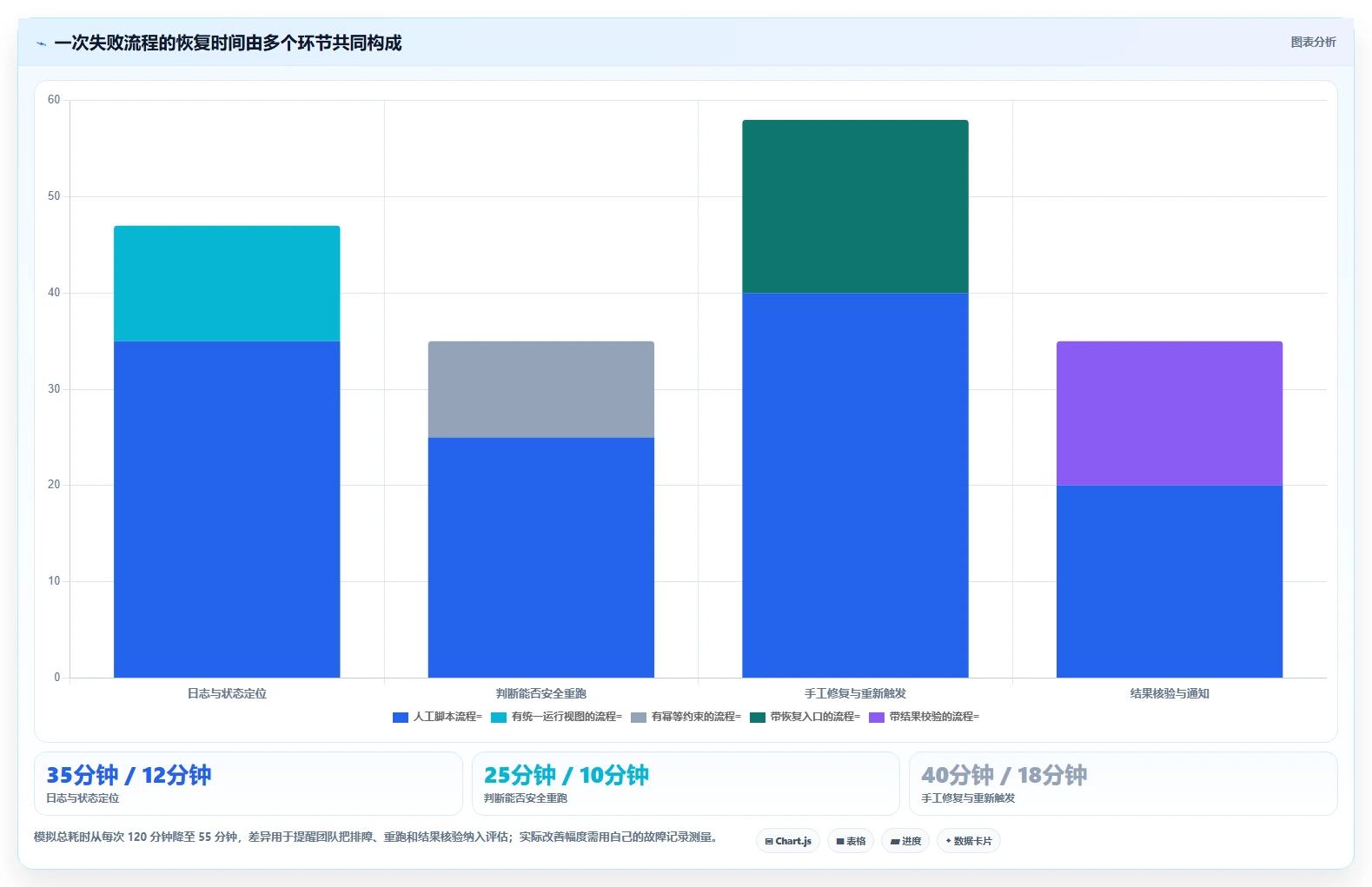Toggle the 有统一运行视图的流程 legend entry
Screen dimensions: 1372x887
556,717
